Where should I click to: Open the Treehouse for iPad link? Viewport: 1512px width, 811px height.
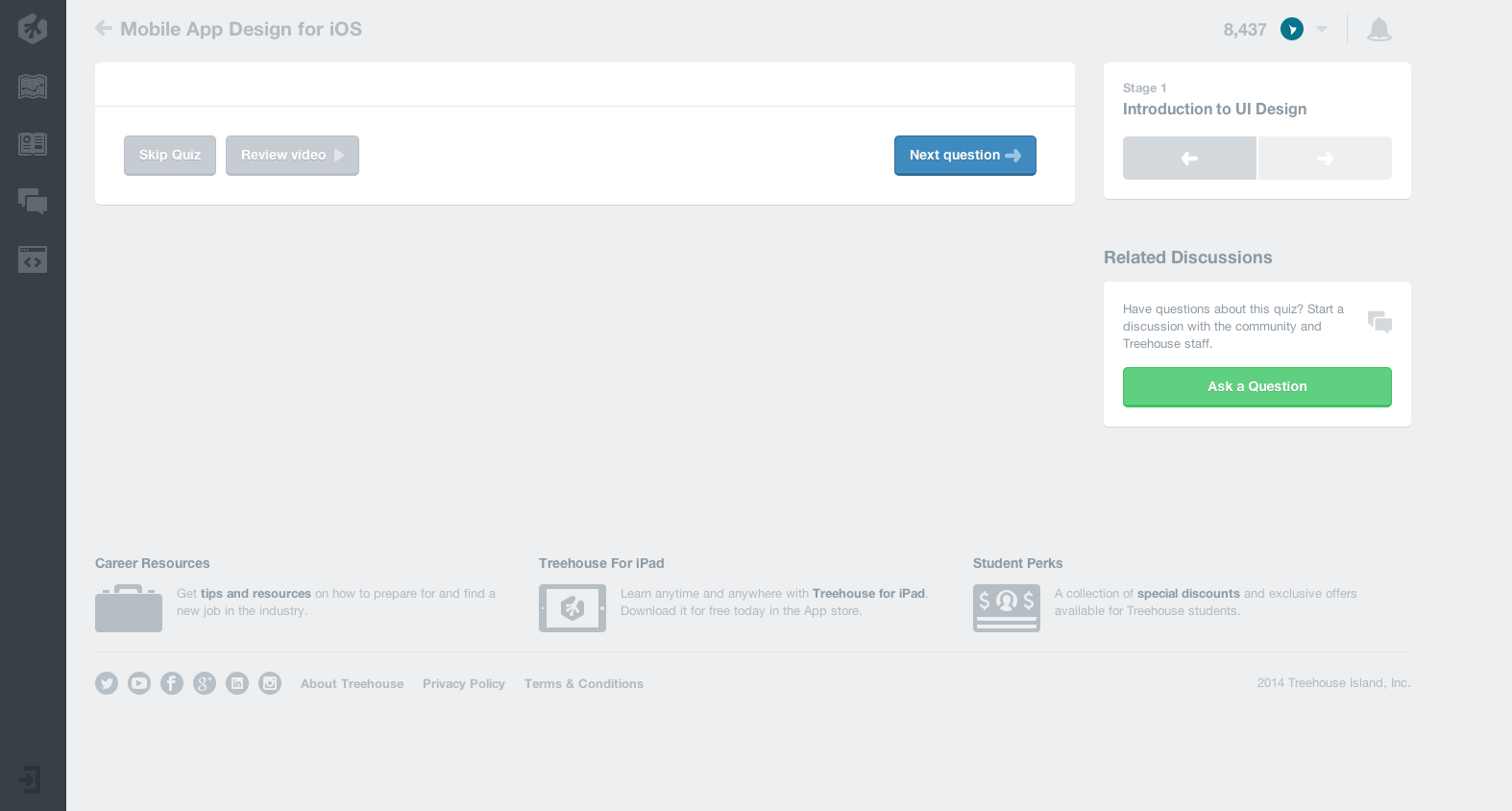point(868,594)
